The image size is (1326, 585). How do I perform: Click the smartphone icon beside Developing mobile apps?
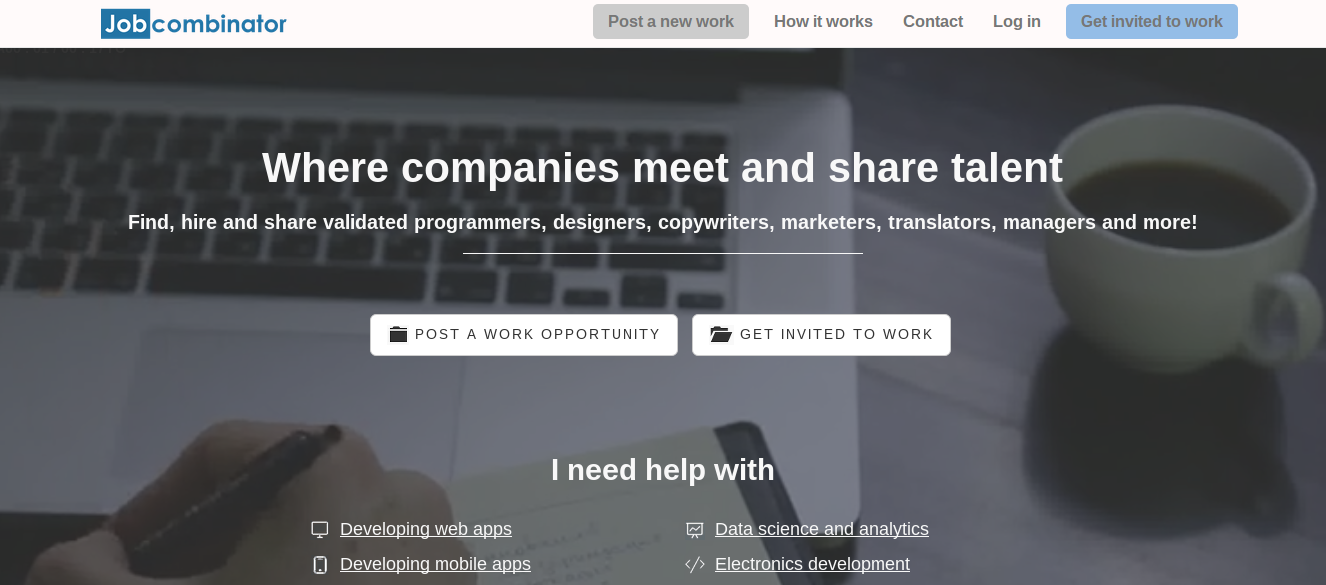[x=320, y=564]
